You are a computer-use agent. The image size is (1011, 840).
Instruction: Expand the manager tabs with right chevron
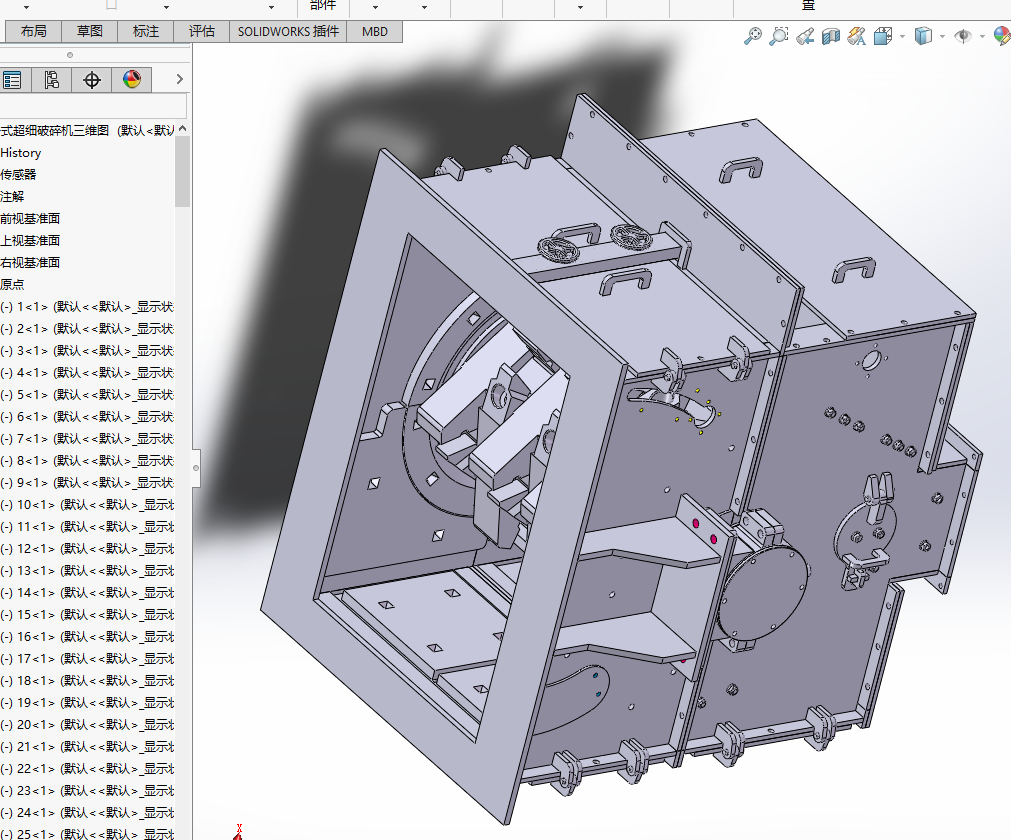tap(179, 79)
